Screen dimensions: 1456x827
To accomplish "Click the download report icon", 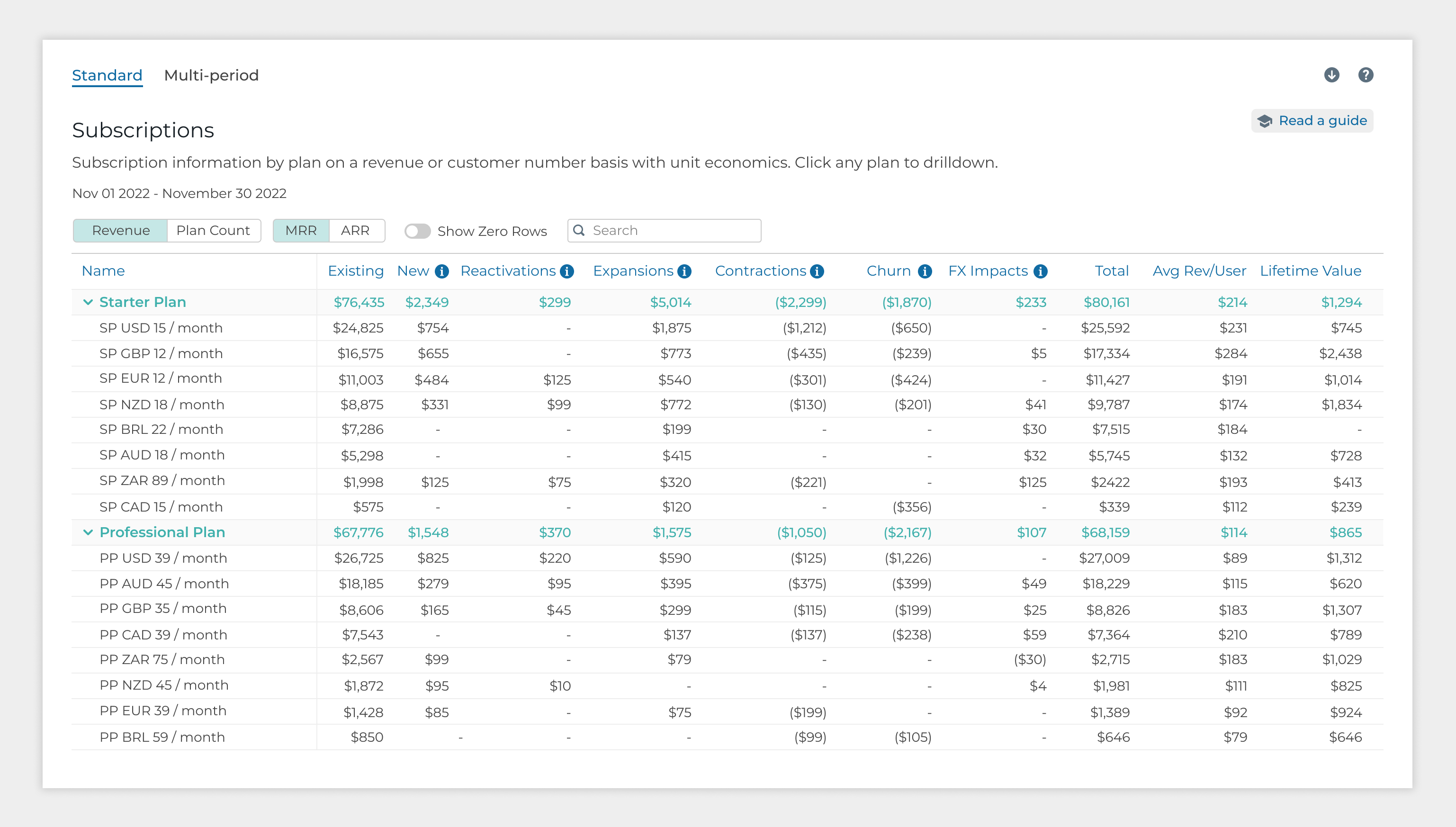I will (x=1331, y=75).
